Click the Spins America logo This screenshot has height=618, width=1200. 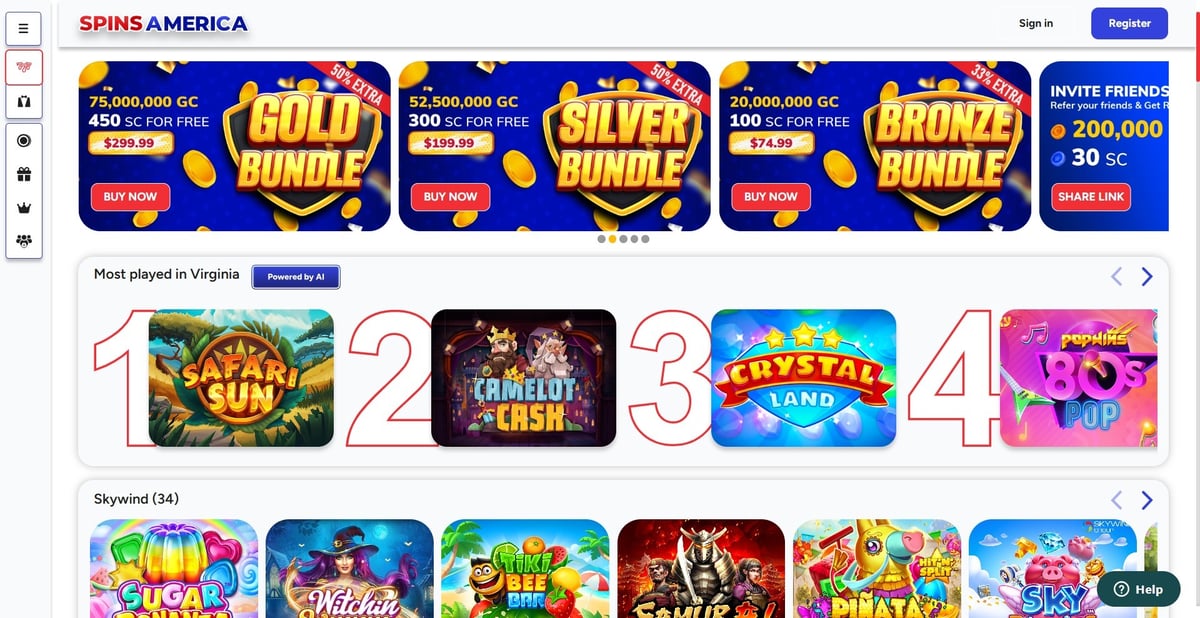(x=164, y=23)
